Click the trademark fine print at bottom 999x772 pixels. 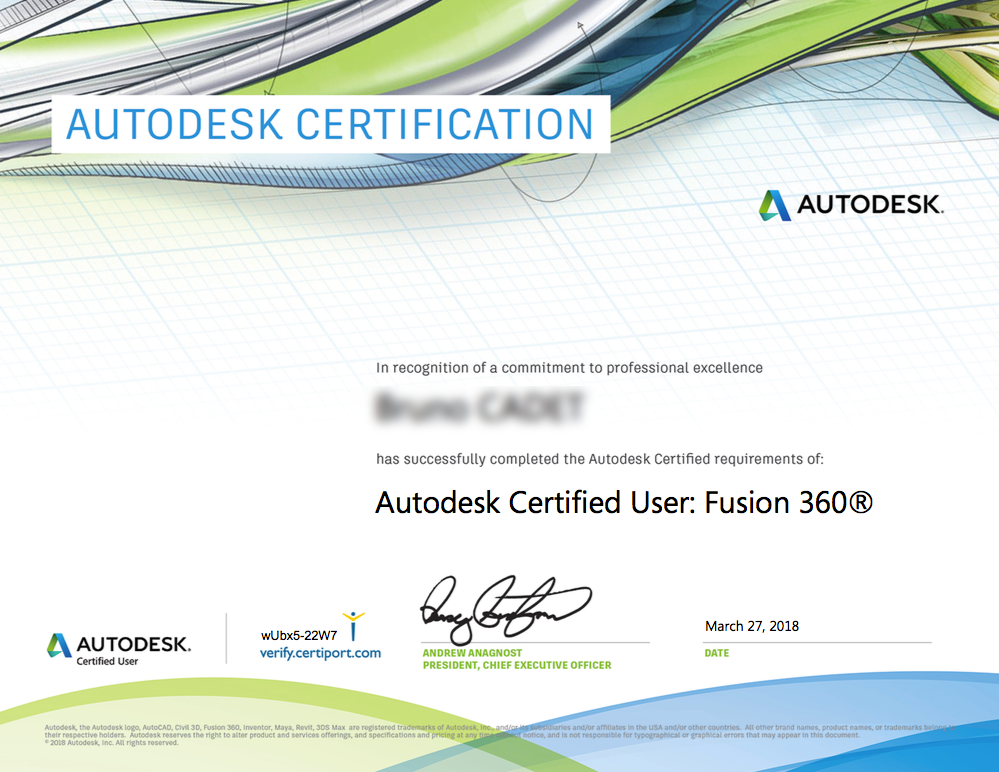(500, 734)
